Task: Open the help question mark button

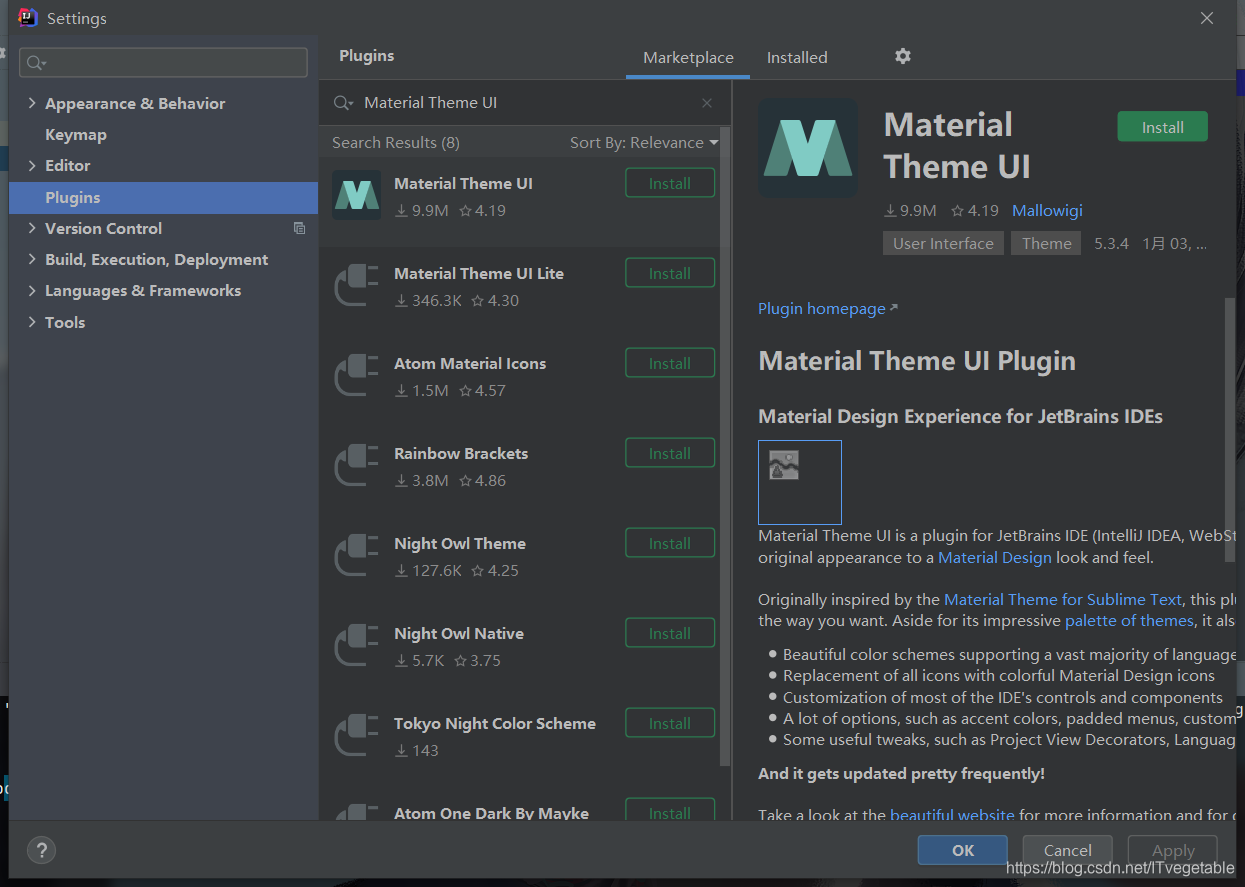Action: point(41,850)
